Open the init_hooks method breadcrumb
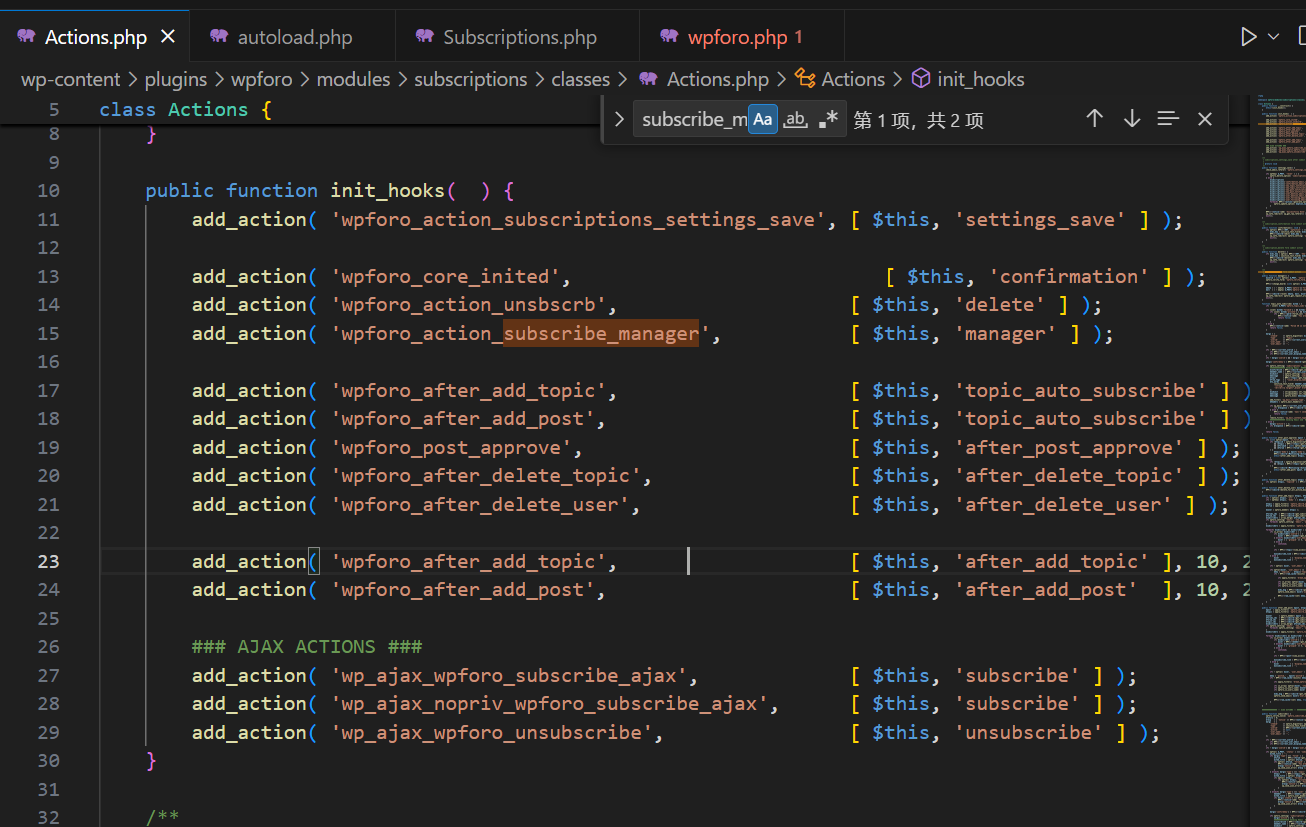Image resolution: width=1306 pixels, height=827 pixels. coord(981,79)
